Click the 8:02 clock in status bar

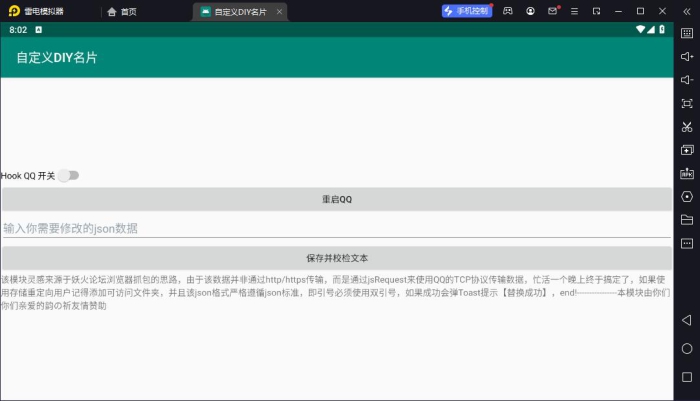pos(18,30)
